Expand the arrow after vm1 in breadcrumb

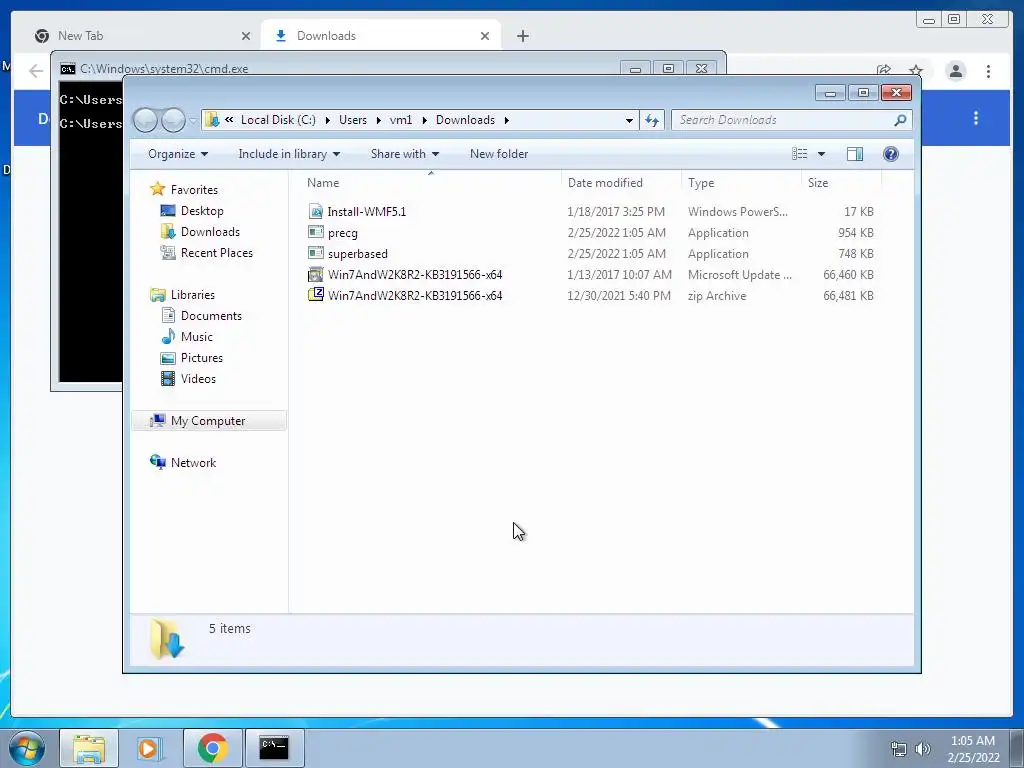(424, 120)
